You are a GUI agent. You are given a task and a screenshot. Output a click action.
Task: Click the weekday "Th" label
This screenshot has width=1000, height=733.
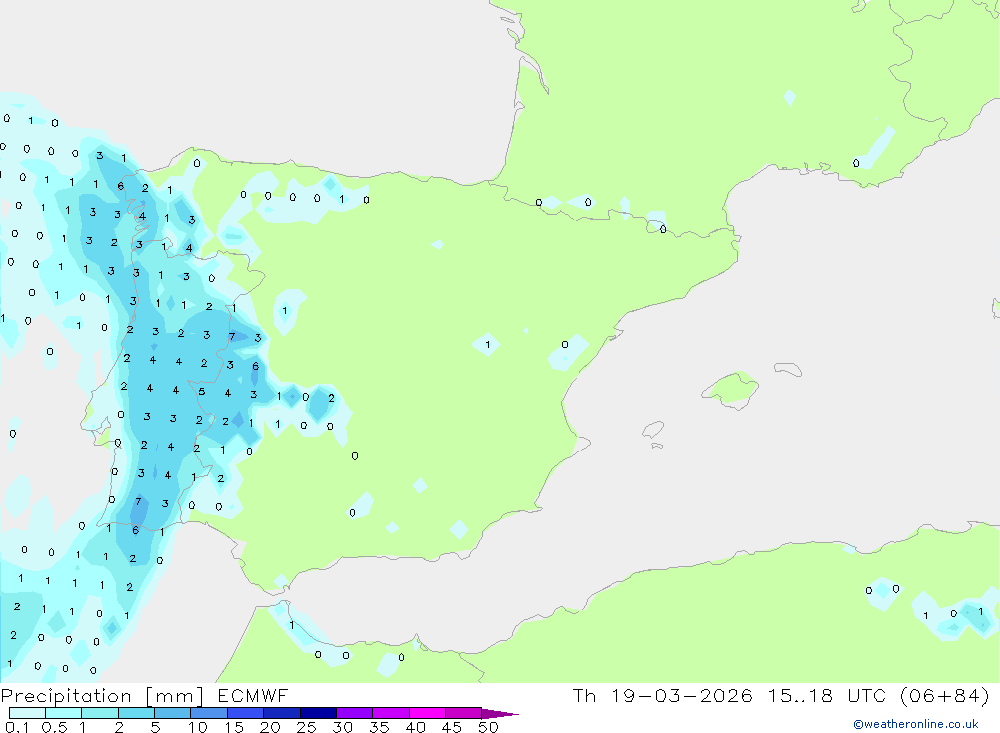584,696
